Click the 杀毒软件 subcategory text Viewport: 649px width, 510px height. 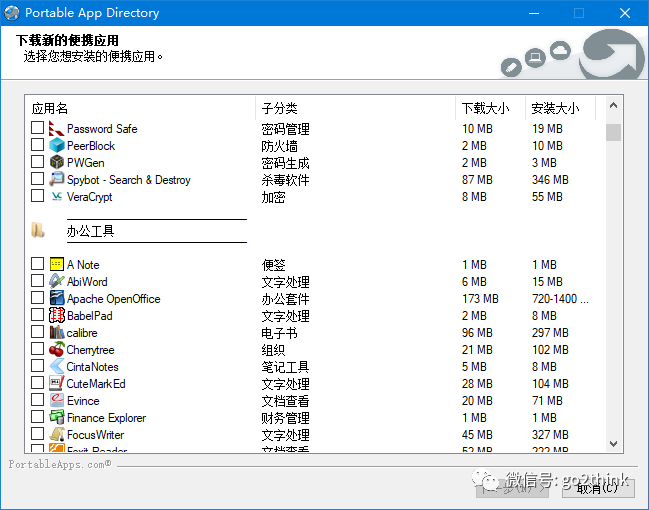pos(285,180)
